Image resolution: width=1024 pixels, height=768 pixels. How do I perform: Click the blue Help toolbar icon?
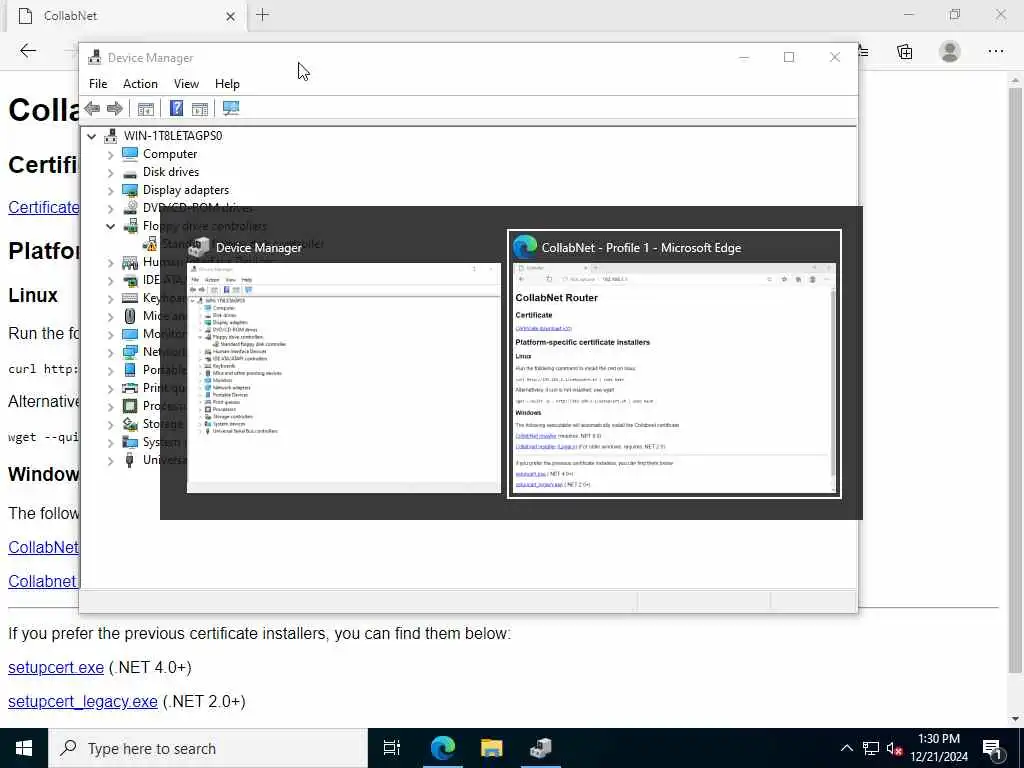[176, 108]
